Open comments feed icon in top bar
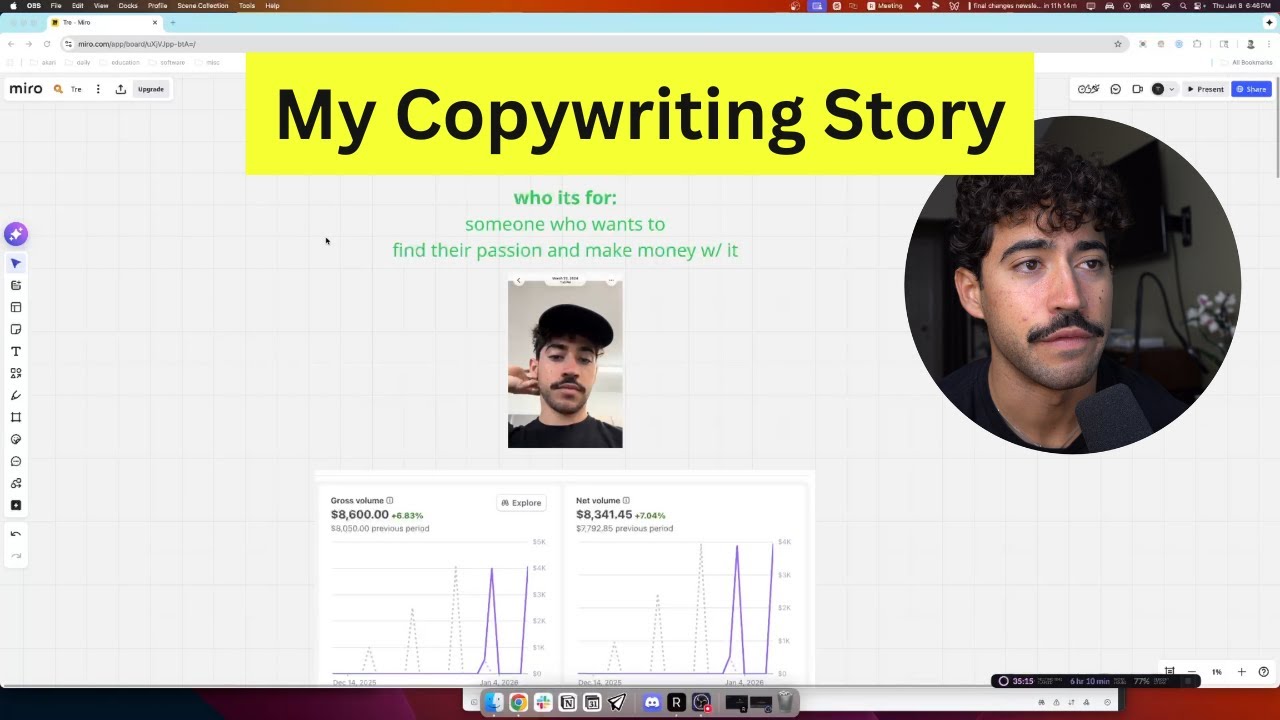1280x720 pixels. coord(1116,89)
